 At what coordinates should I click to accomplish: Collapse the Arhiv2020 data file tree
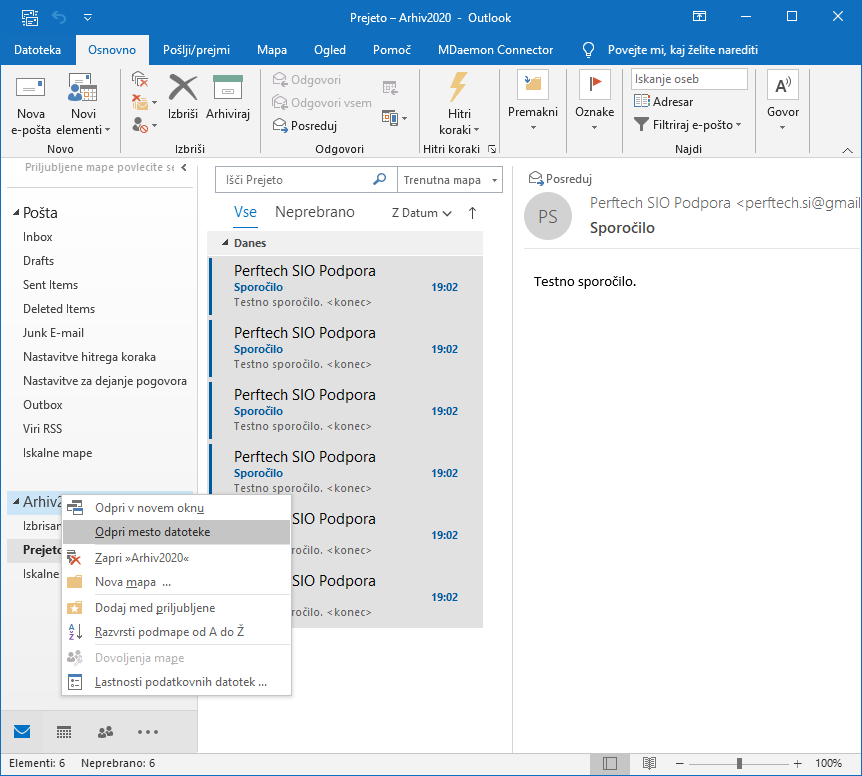click(16, 501)
